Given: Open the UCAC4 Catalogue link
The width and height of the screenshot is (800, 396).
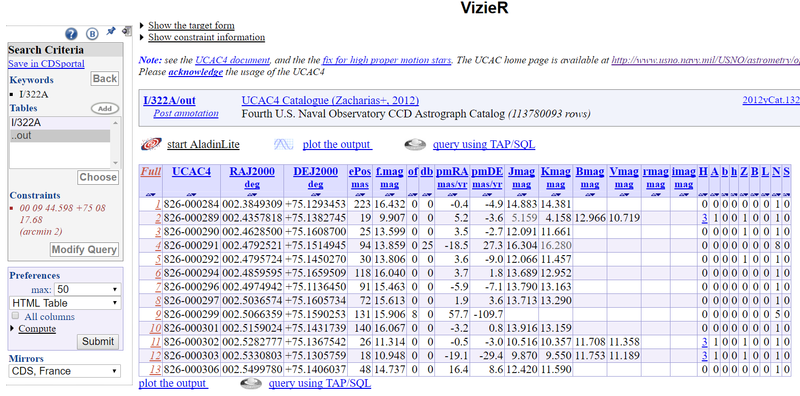Looking at the screenshot, I should pos(330,101).
